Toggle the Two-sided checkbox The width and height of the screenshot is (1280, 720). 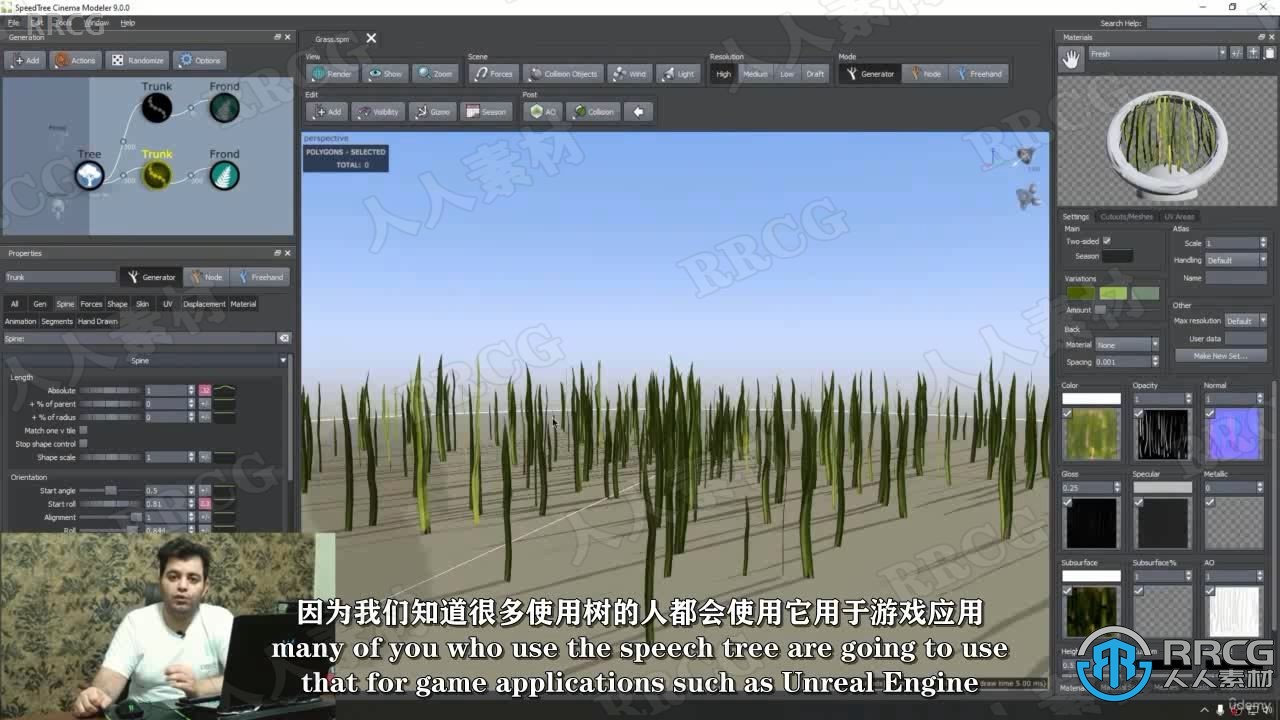pos(1106,241)
